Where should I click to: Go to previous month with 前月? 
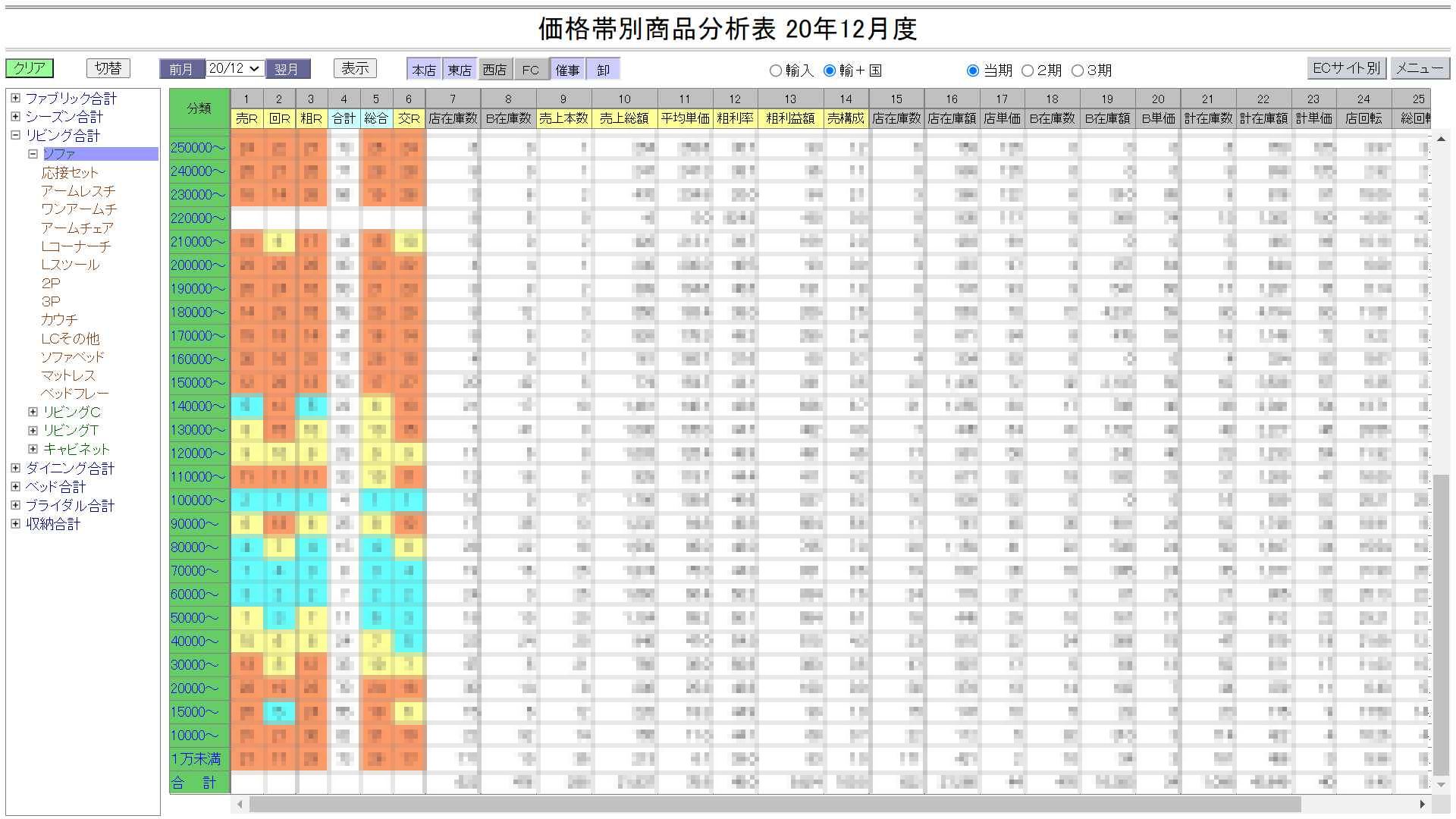pyautogui.click(x=181, y=69)
